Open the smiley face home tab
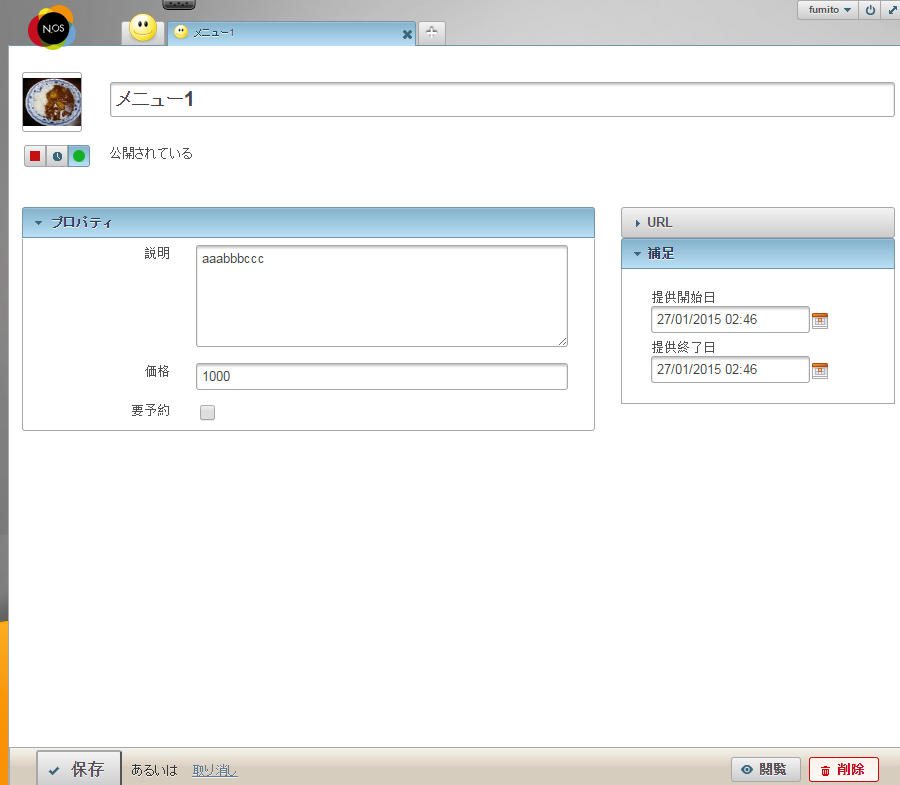 point(143,29)
